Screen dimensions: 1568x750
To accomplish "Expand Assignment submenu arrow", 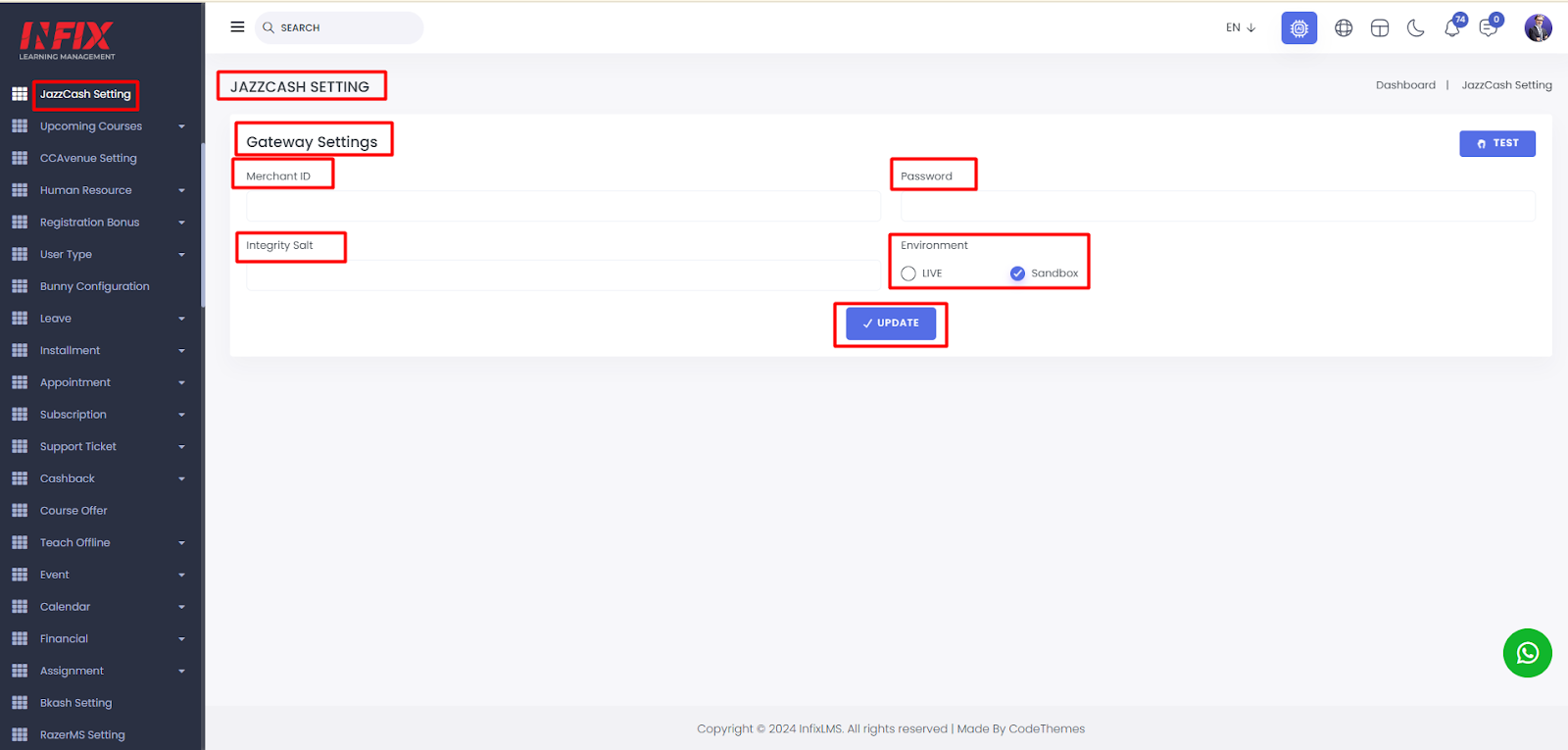I will [x=181, y=672].
